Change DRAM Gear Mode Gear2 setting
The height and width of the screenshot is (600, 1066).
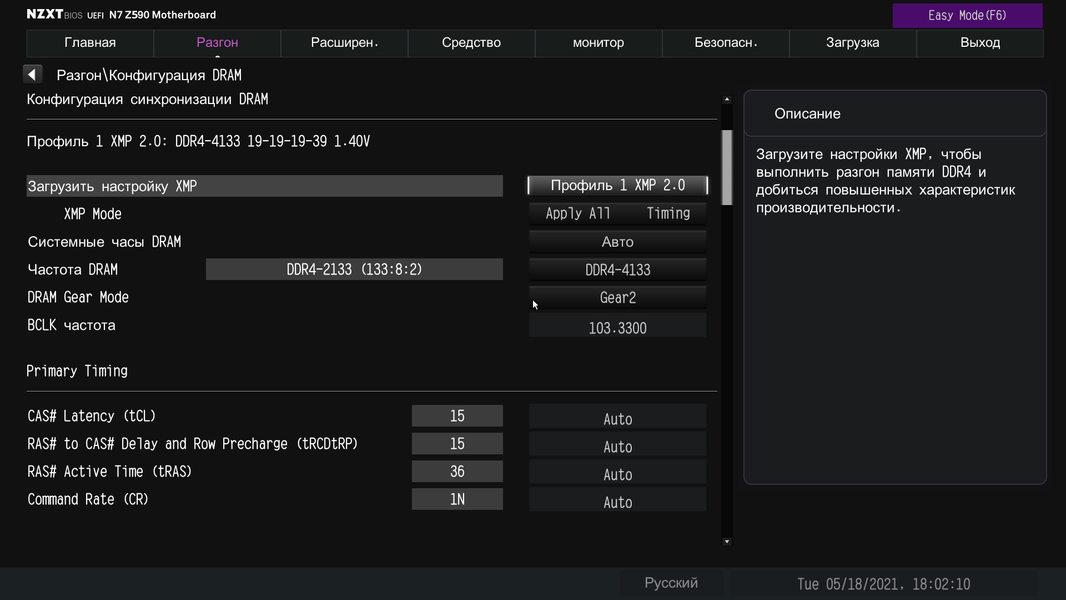tap(617, 298)
